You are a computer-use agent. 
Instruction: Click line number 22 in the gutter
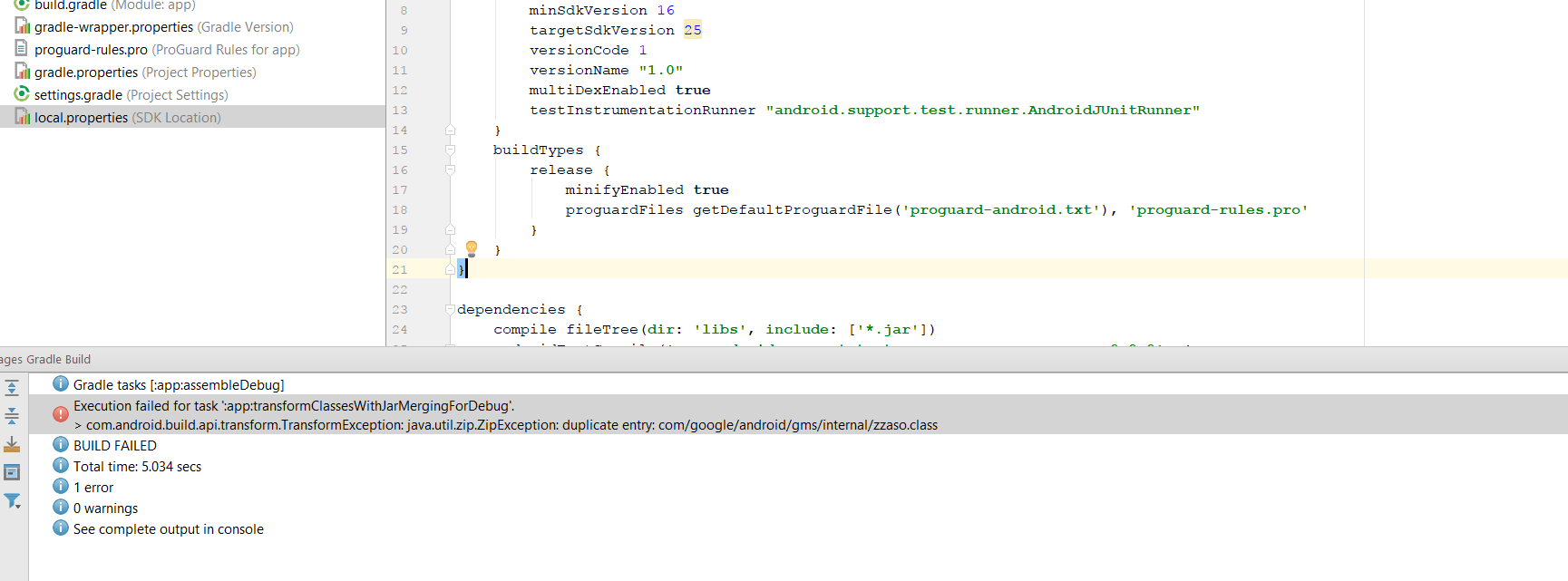pyautogui.click(x=400, y=289)
